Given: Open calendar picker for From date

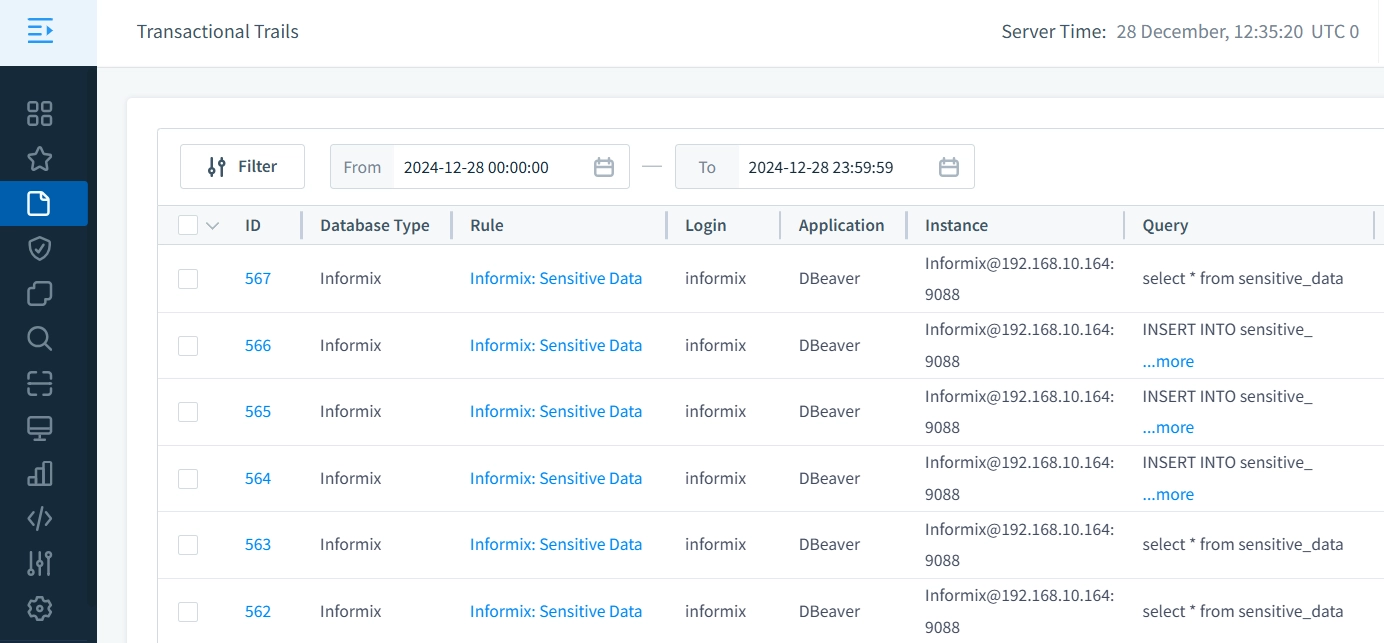Looking at the screenshot, I should tap(604, 167).
